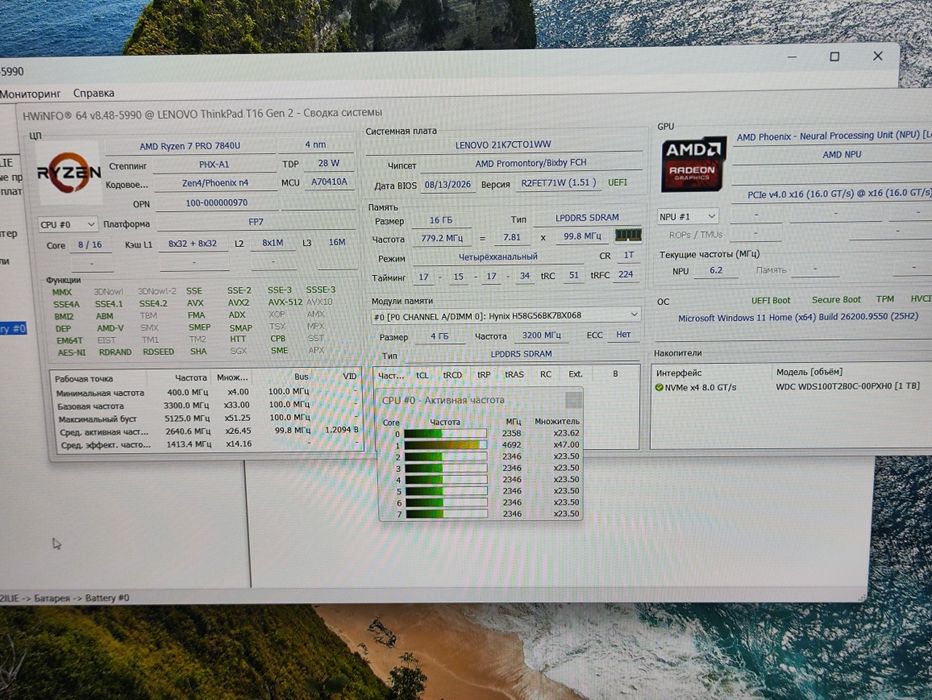Click the tRFC 224 timing value
932x700 pixels.
click(x=625, y=275)
